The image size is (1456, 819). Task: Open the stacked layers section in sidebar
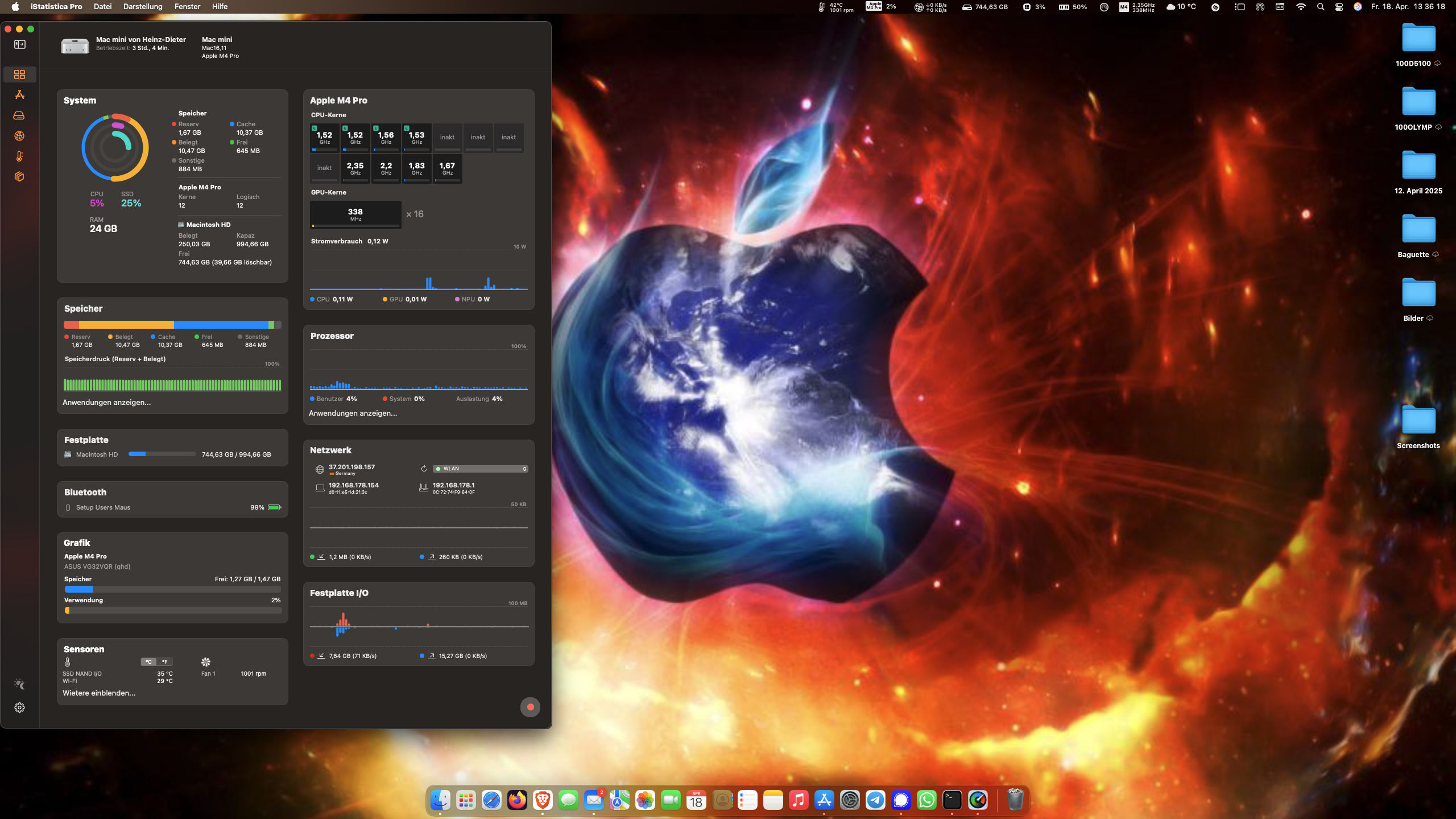click(19, 177)
